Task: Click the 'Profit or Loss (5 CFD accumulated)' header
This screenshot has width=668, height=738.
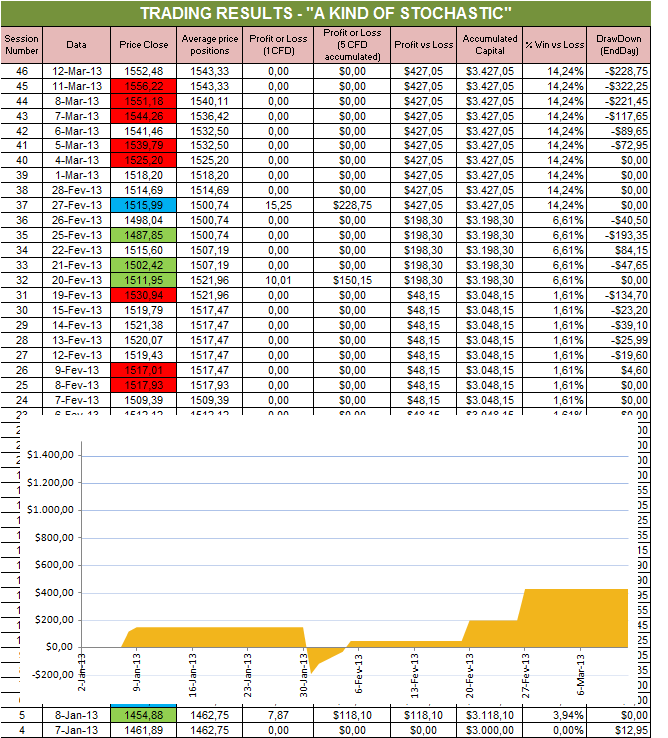Action: pos(352,45)
